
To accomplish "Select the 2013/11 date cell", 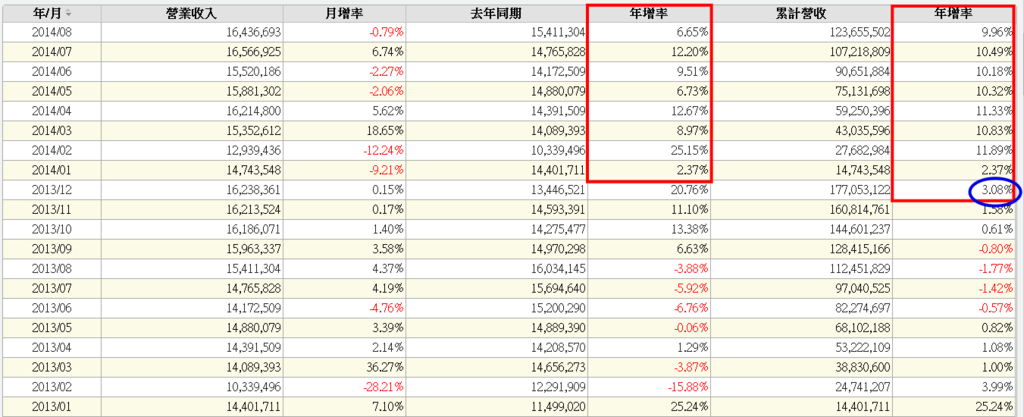I will pyautogui.click(x=51, y=210).
